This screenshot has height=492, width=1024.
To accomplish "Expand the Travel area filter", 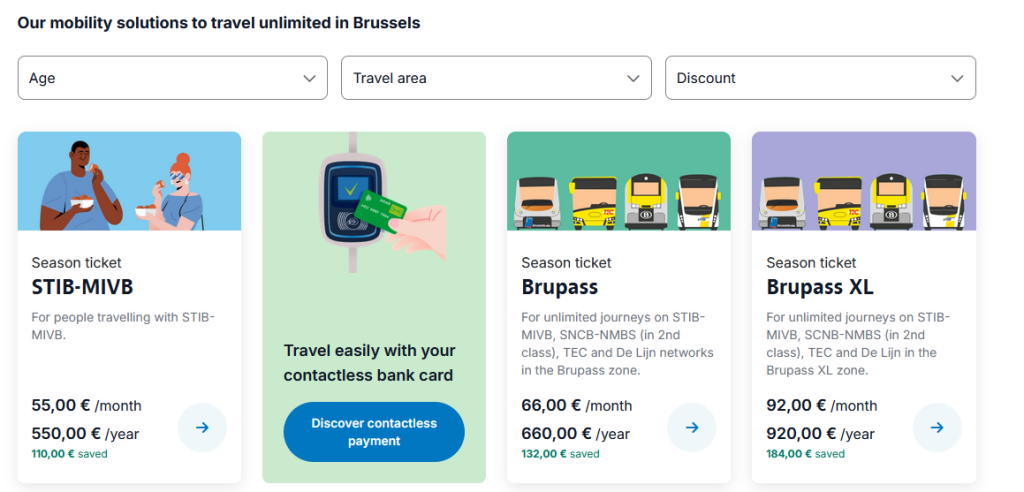I will [496, 78].
